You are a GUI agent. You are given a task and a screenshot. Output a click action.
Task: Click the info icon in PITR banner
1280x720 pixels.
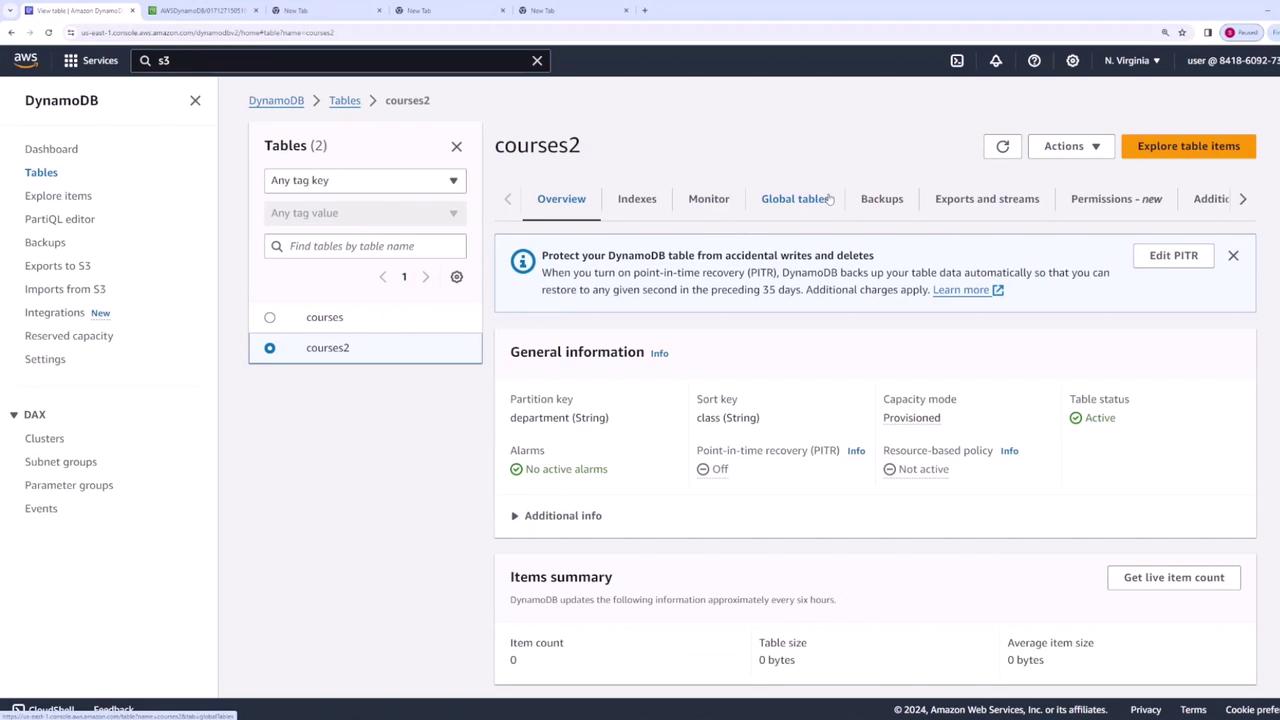[x=522, y=262]
